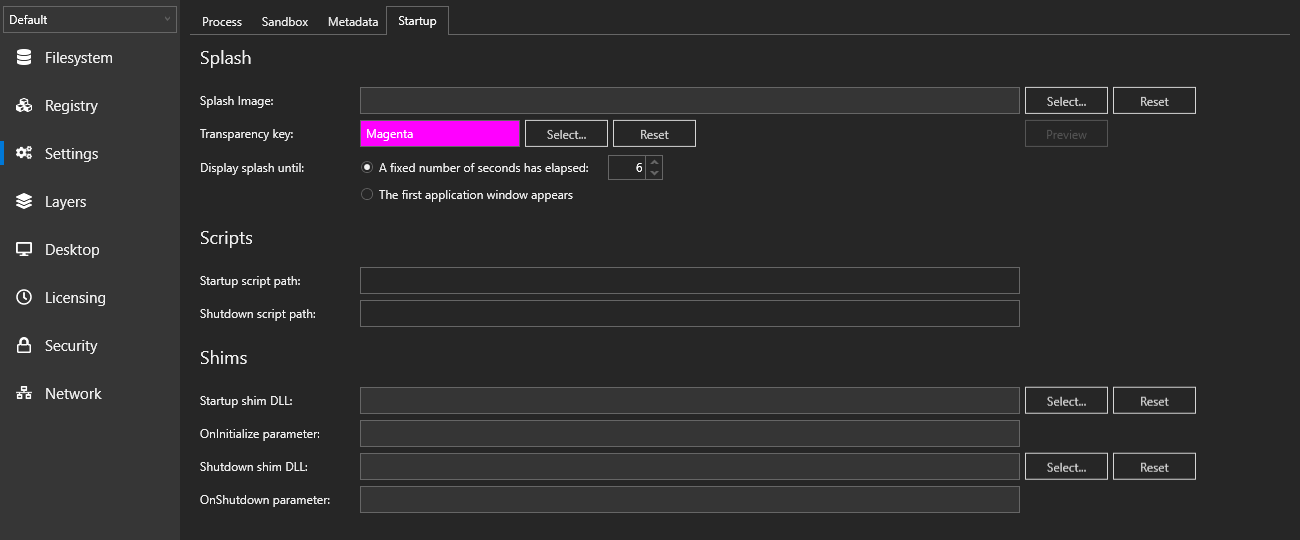This screenshot has width=1300, height=540.
Task: Click the Registry cubes icon
Action: (x=24, y=106)
